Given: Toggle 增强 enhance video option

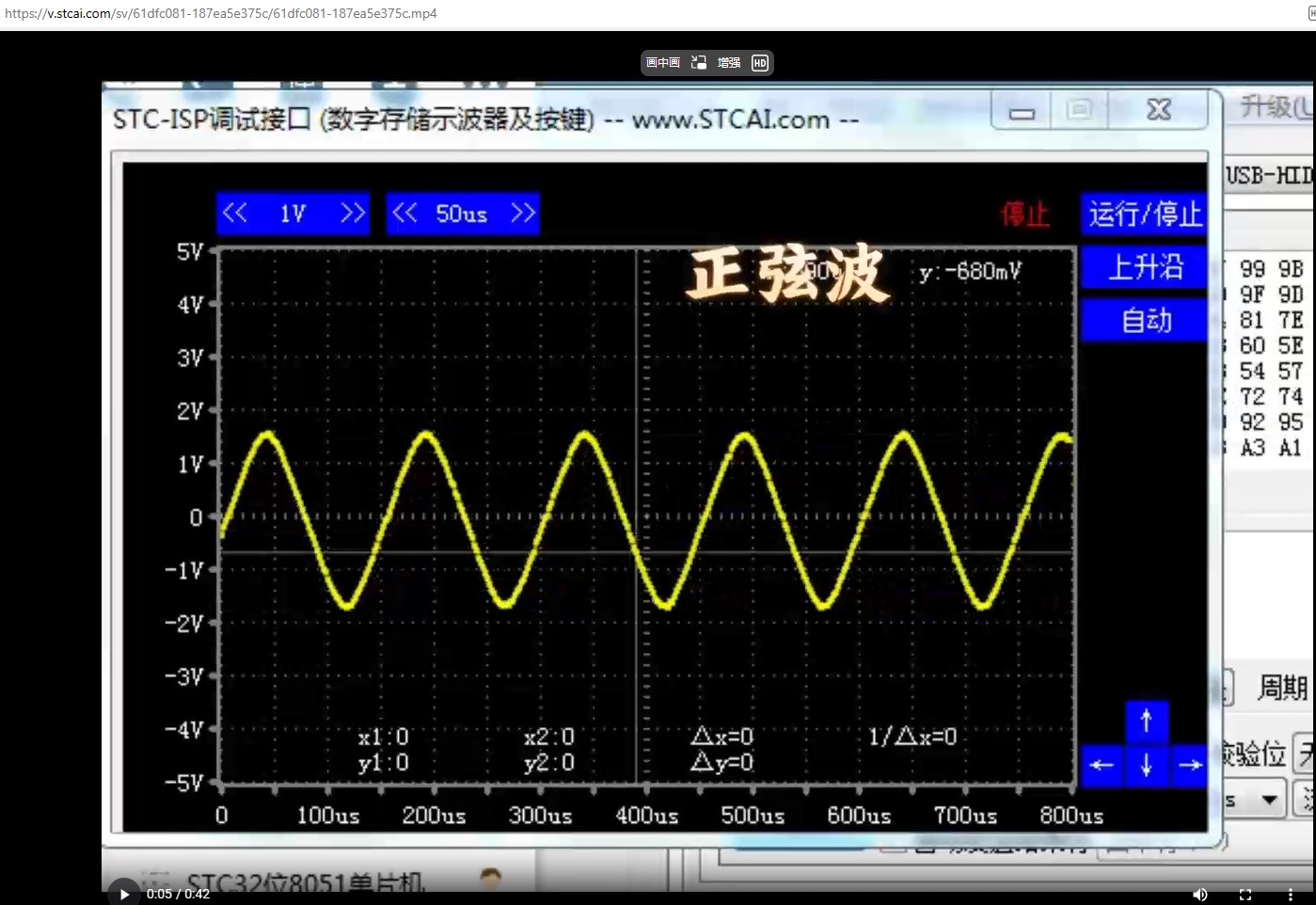Looking at the screenshot, I should click(729, 63).
